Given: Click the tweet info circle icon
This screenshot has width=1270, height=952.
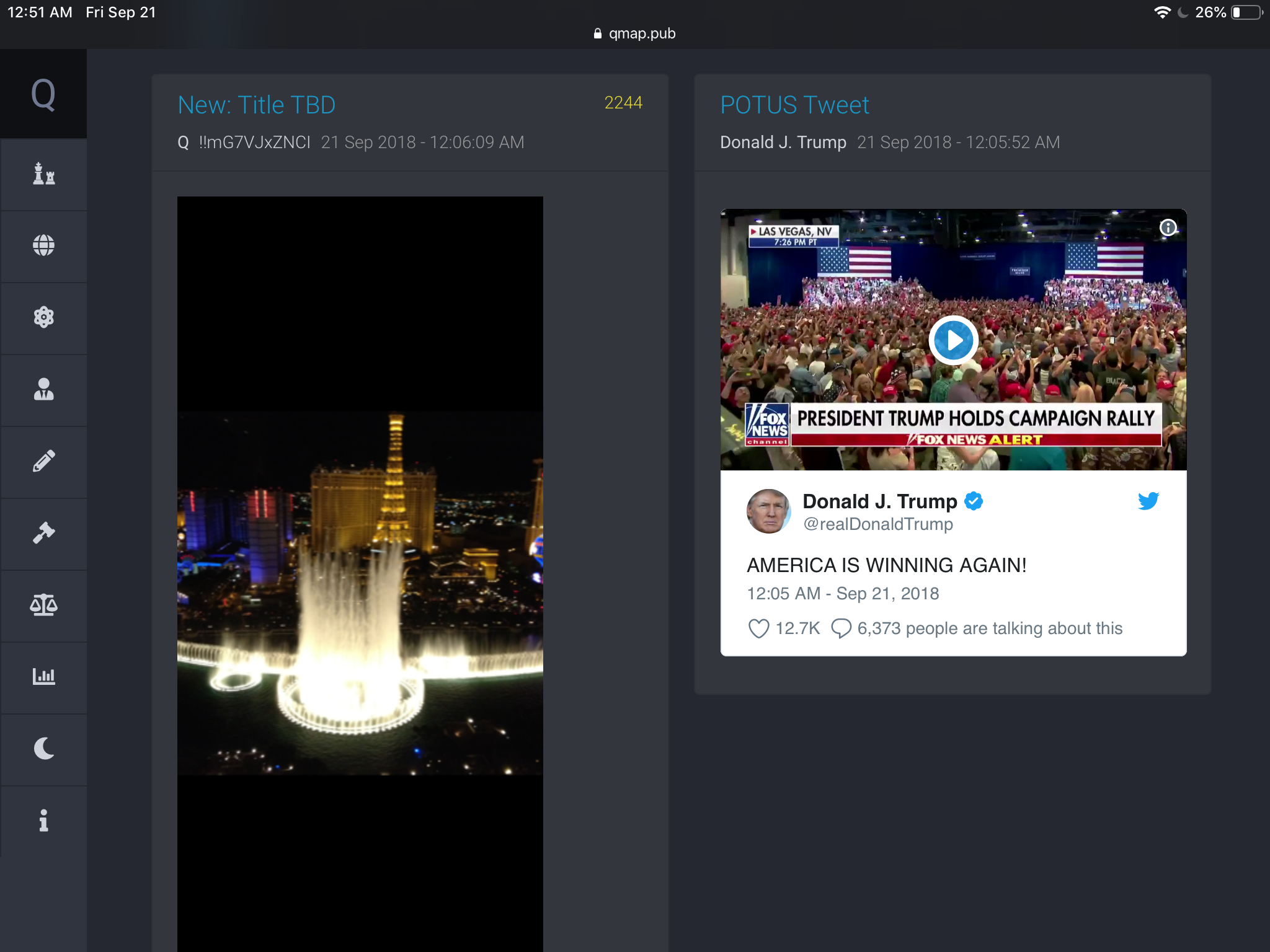Looking at the screenshot, I should (1168, 227).
